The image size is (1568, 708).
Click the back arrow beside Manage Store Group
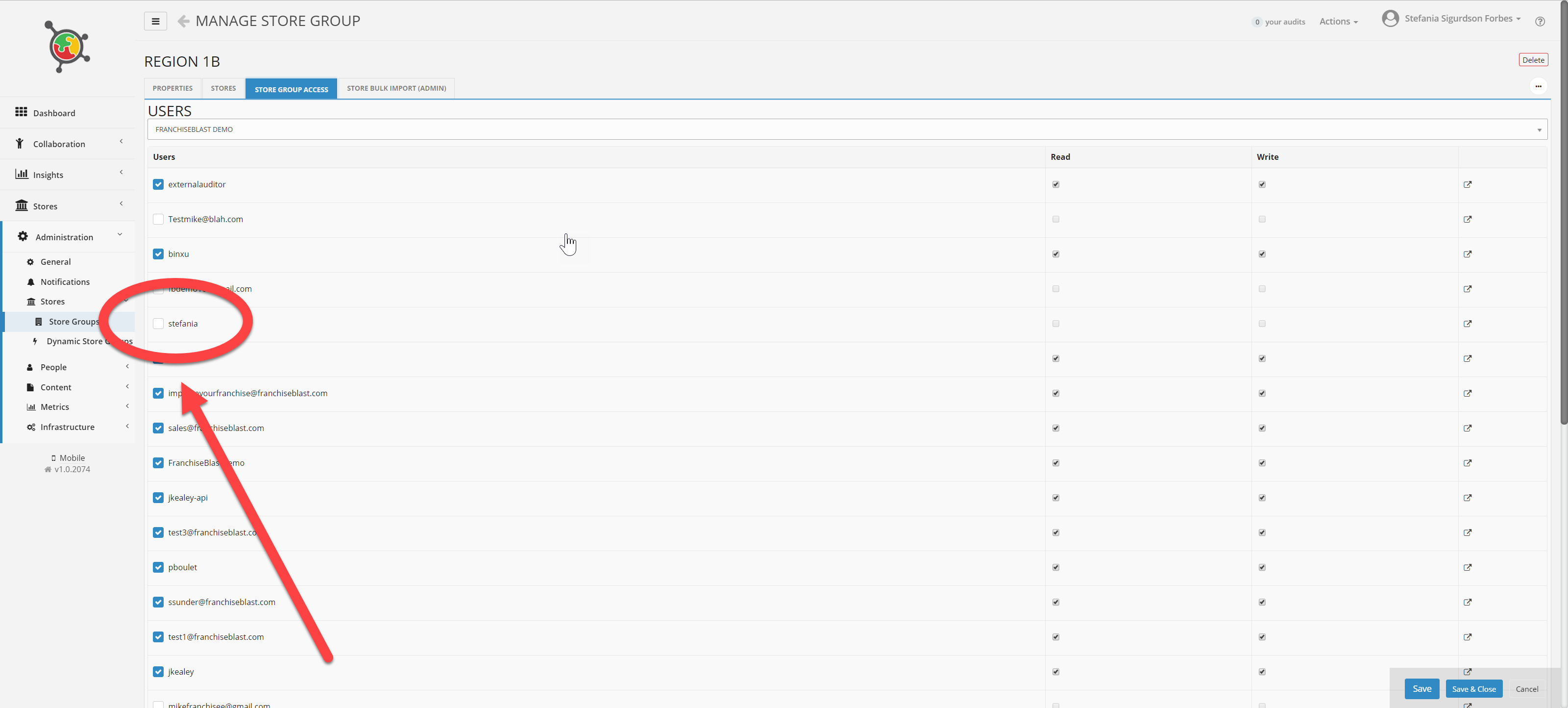[x=183, y=21]
